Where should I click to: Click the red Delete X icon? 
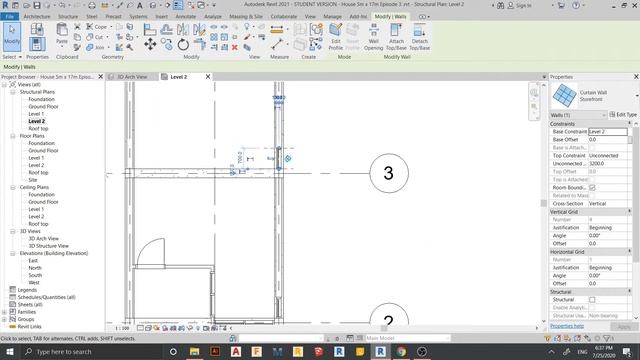click(235, 48)
